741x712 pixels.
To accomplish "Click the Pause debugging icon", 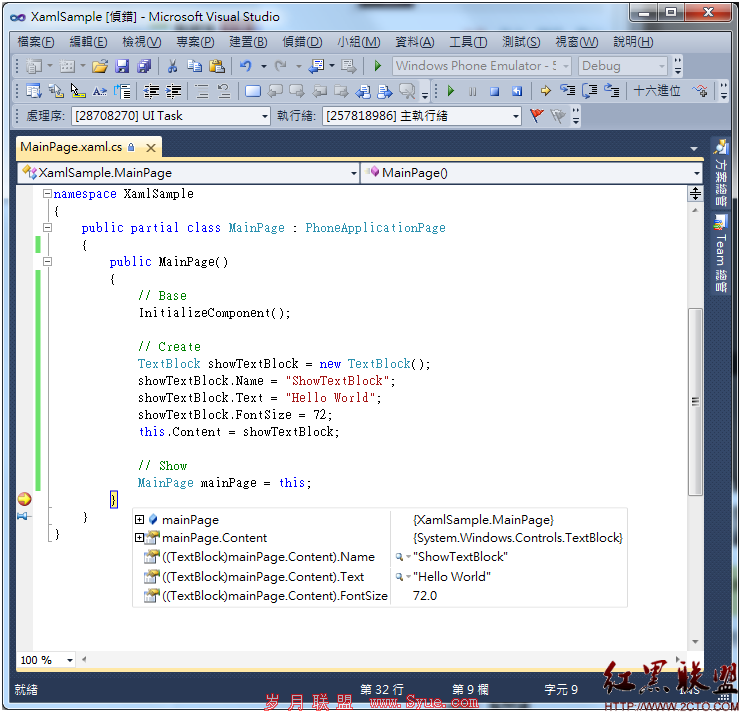I will click(x=472, y=91).
